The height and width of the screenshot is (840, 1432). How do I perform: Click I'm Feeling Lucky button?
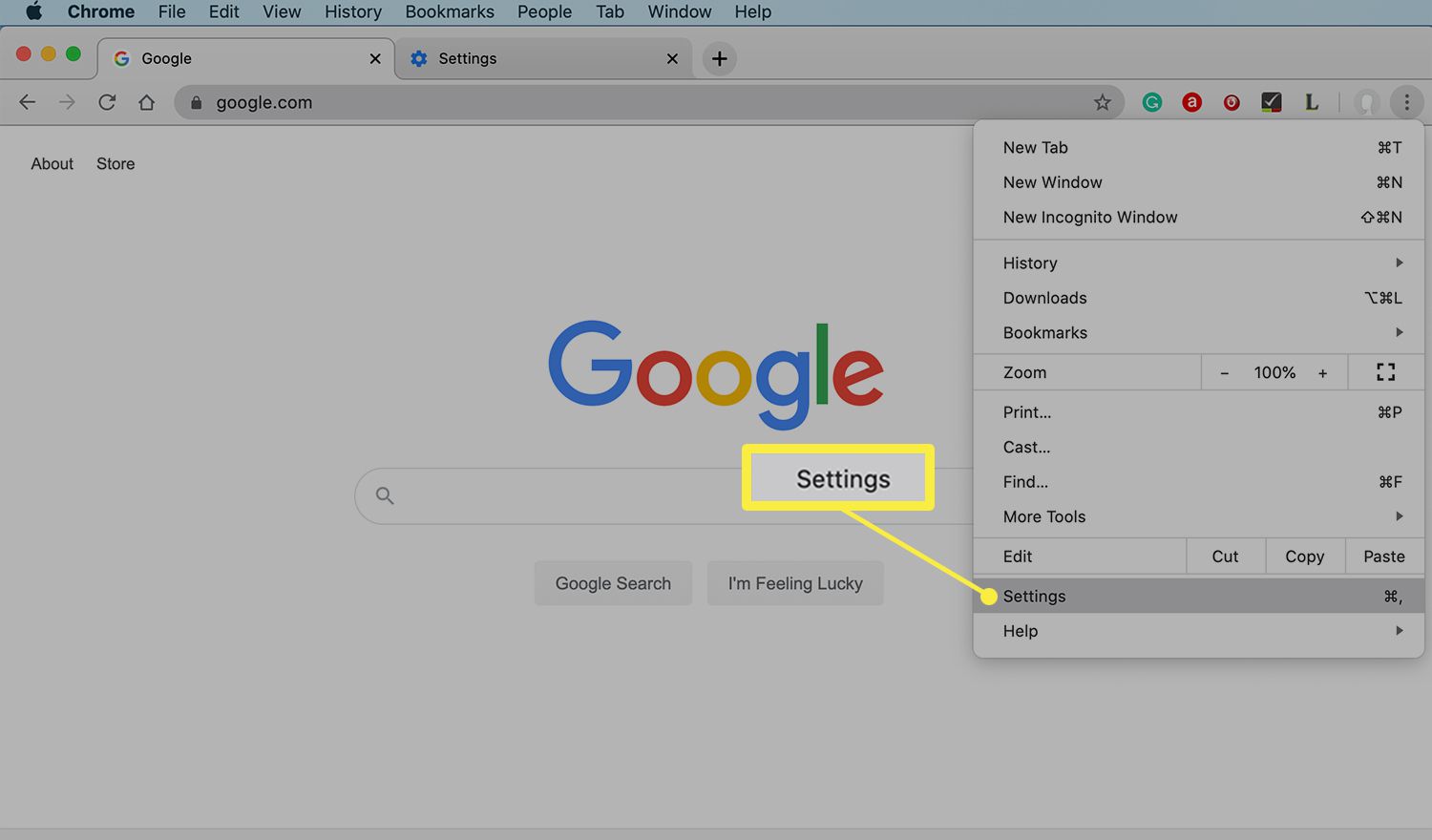click(795, 583)
